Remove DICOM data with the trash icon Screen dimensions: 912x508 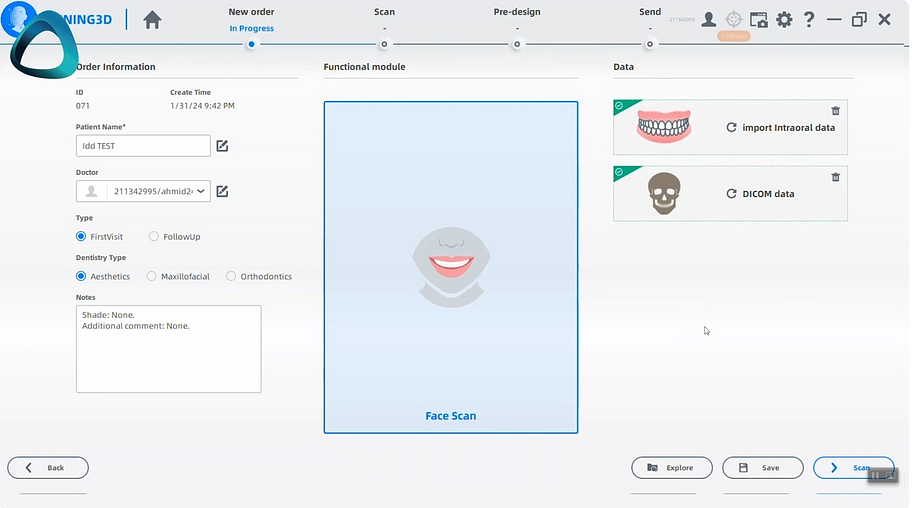coord(835,177)
